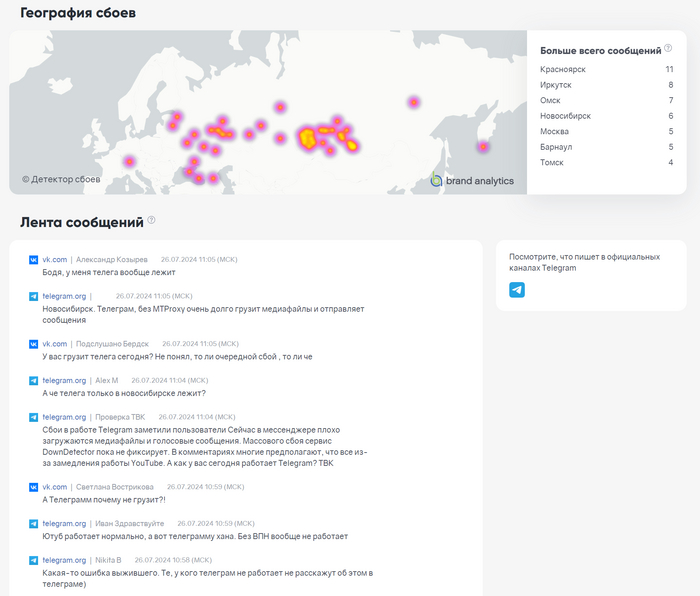The width and height of the screenshot is (700, 596).
Task: Click Telegram icon beside the Новосибирск MTProxy message
Action: [33, 296]
